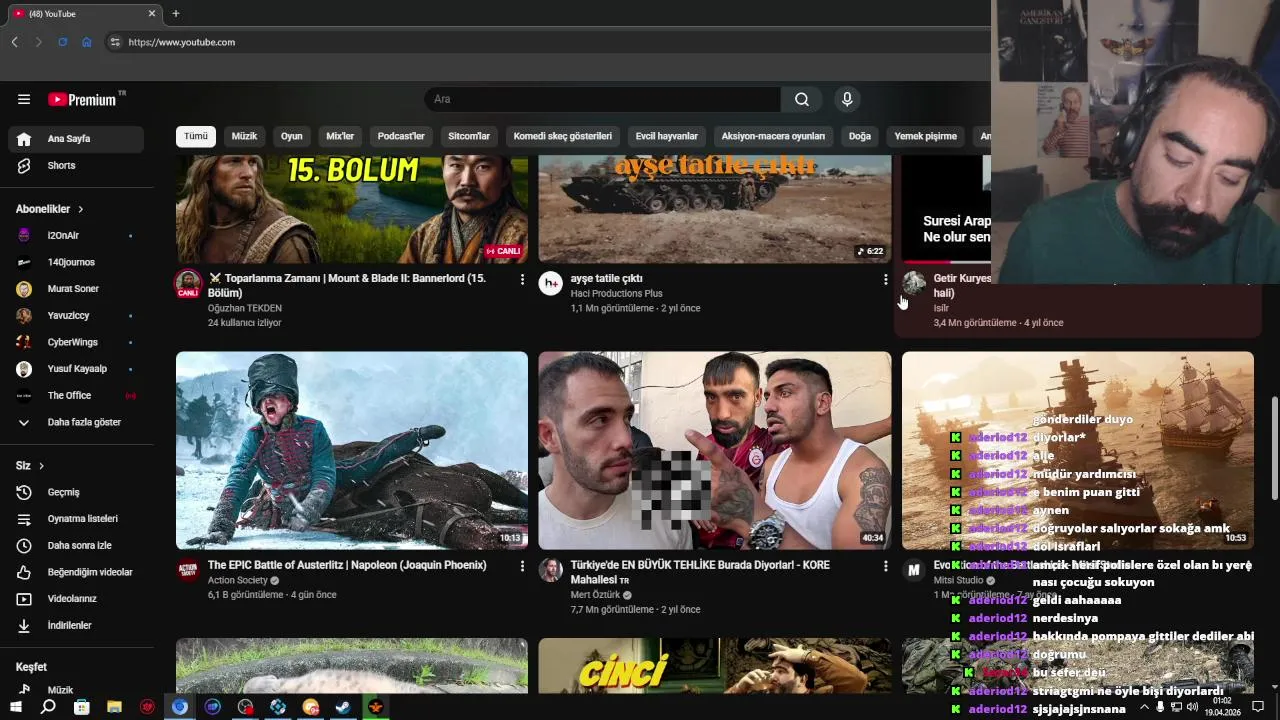
Task: Select the Sitcom'lar filter chip
Action: 469,136
